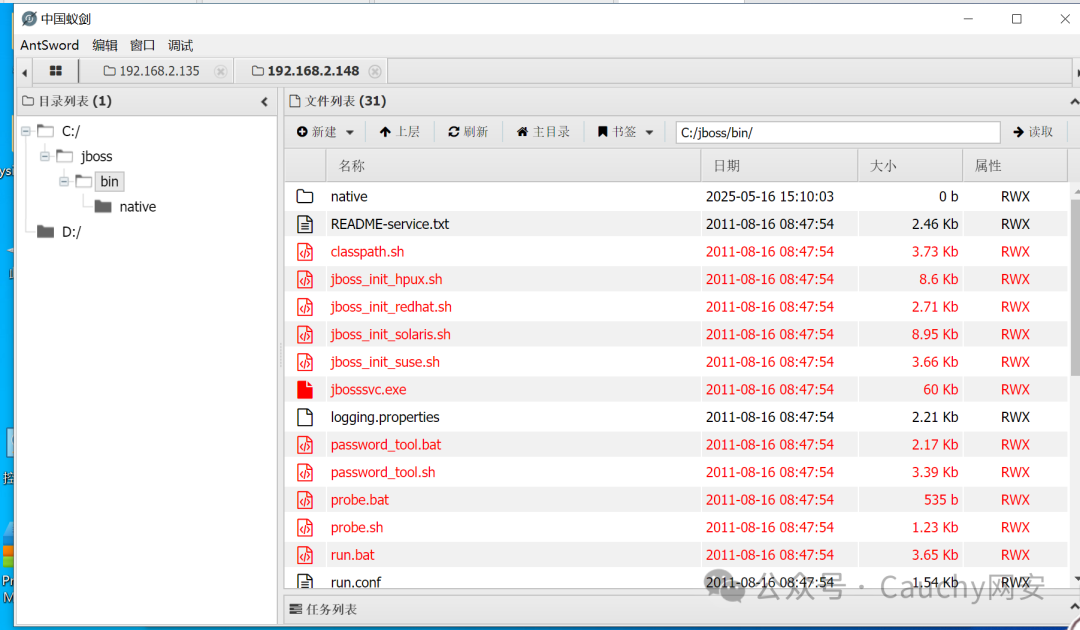Switch to the 192.168.2.148 tab
Image resolution: width=1080 pixels, height=630 pixels.
coord(305,71)
